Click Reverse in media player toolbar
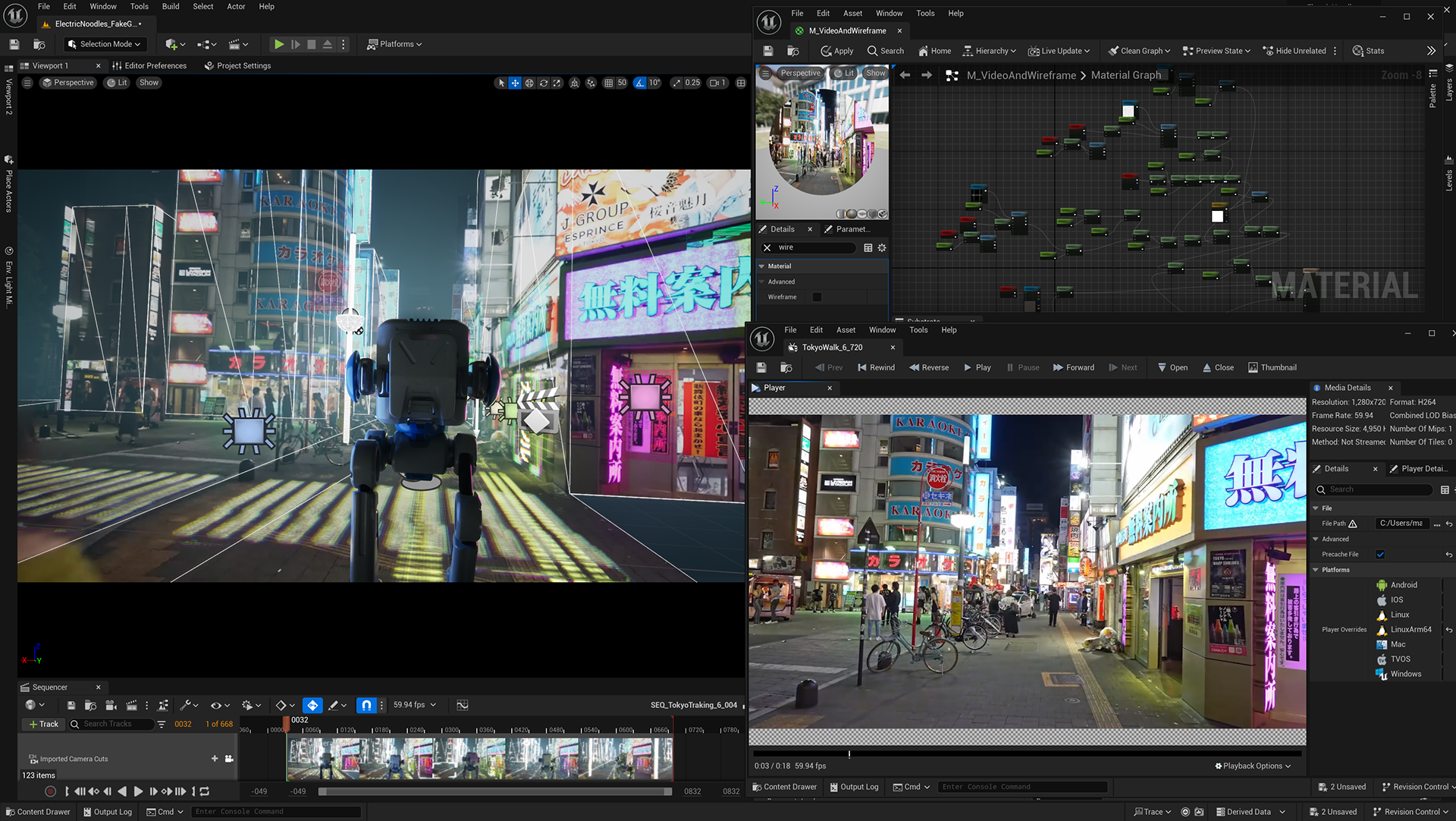Screen dimensions: 1456x821 coord(929,367)
